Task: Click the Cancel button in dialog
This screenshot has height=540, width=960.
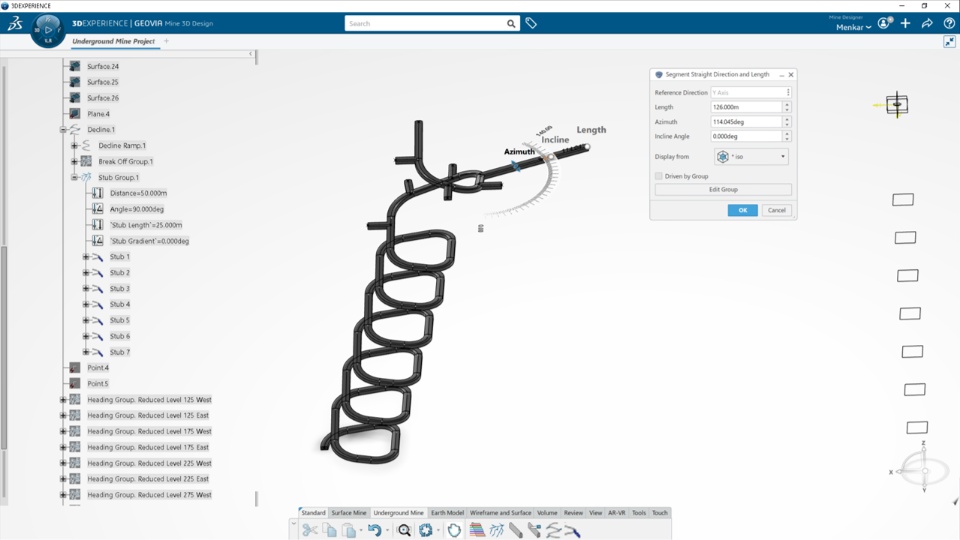Action: [776, 210]
